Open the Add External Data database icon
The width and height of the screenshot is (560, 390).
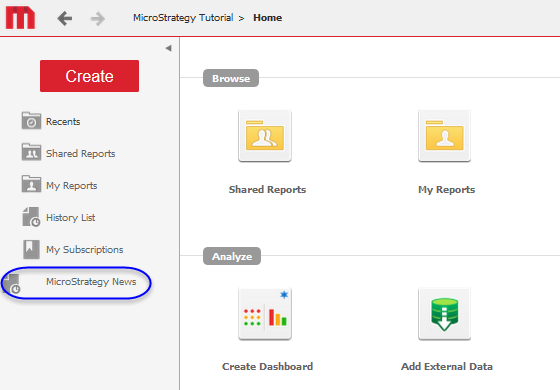(x=444, y=314)
